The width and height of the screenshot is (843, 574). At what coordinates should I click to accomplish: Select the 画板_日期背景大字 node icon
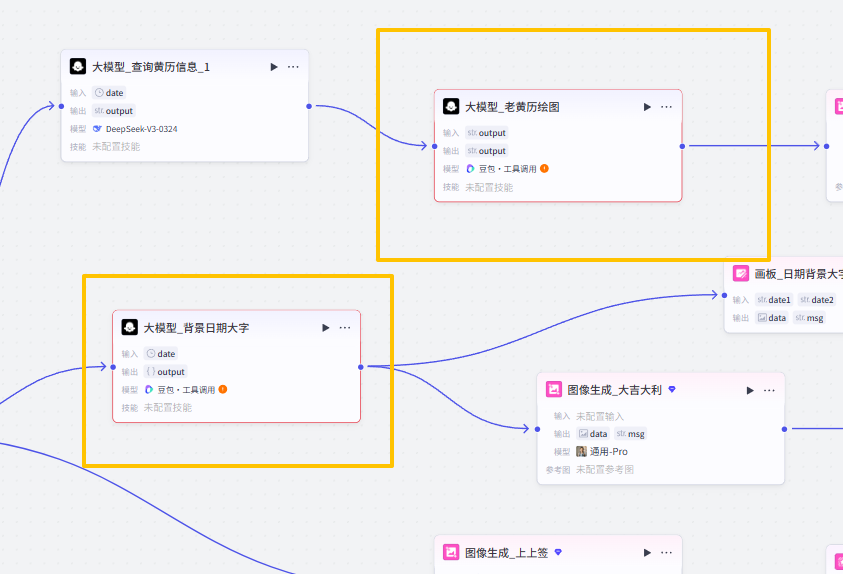[741, 273]
